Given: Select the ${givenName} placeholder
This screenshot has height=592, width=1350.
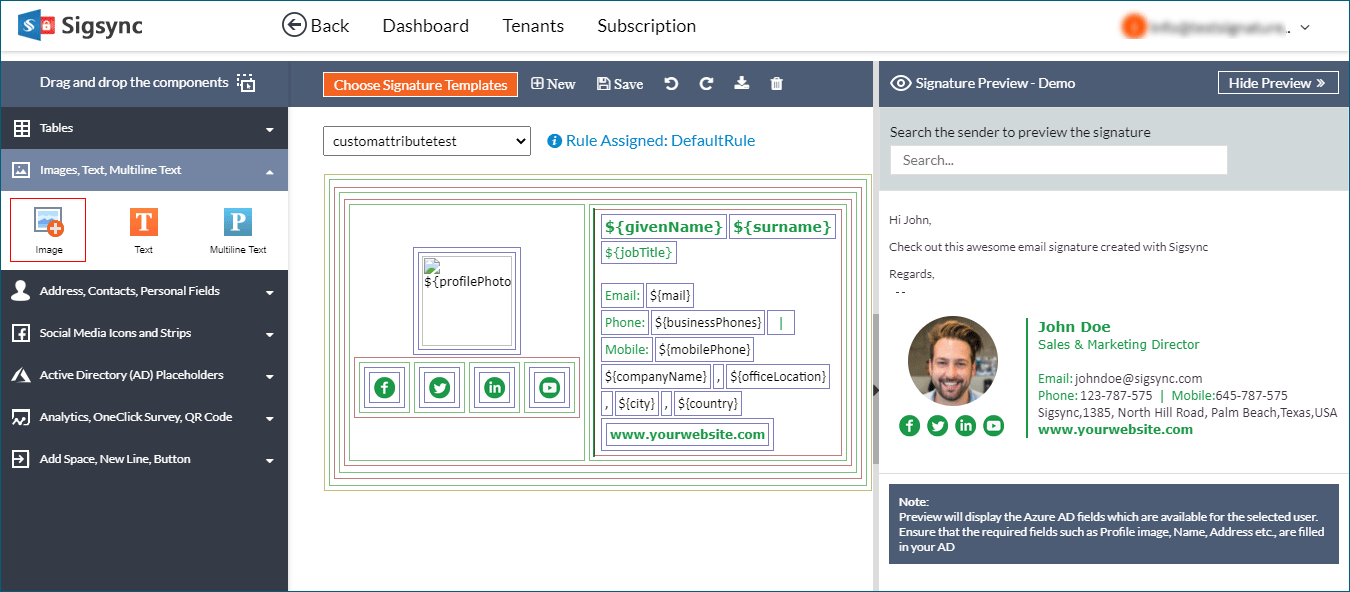Looking at the screenshot, I should coord(664,227).
